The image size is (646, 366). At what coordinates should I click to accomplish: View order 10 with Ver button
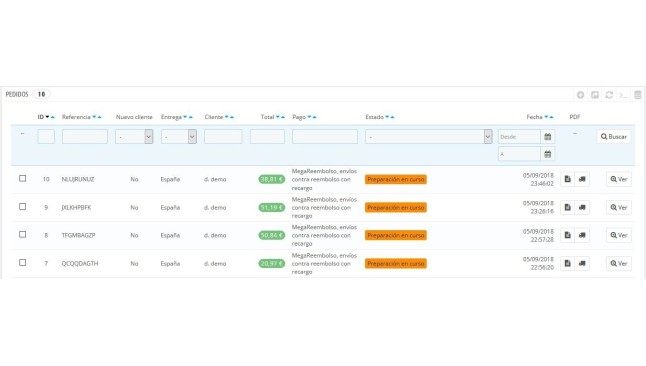(619, 179)
